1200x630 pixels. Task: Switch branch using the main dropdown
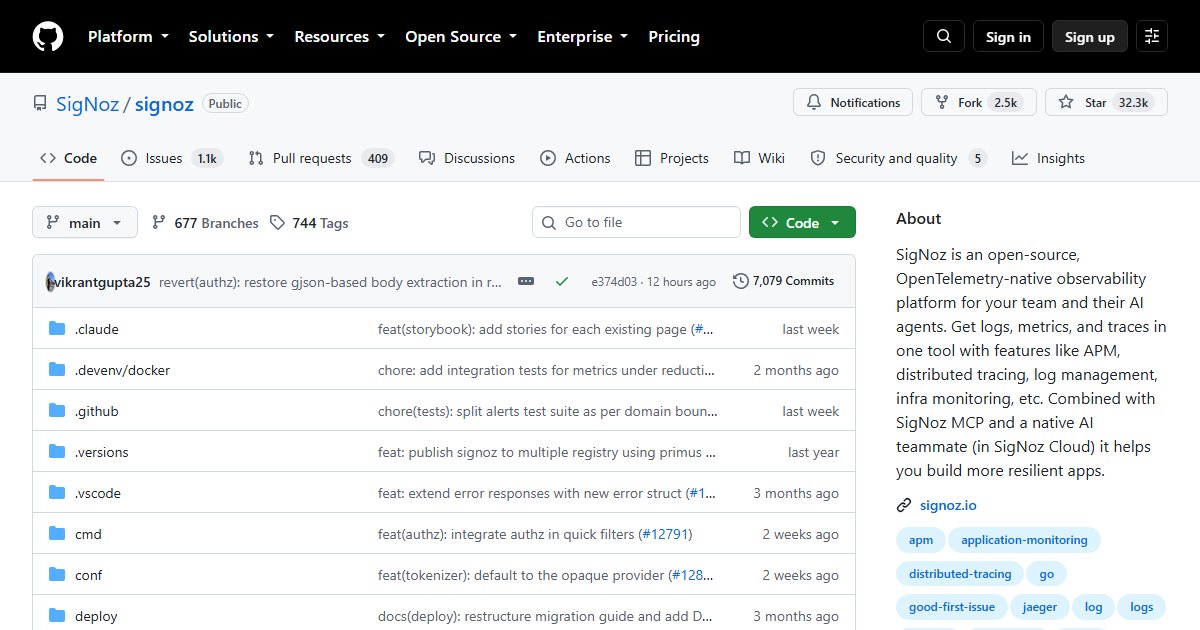tap(85, 223)
